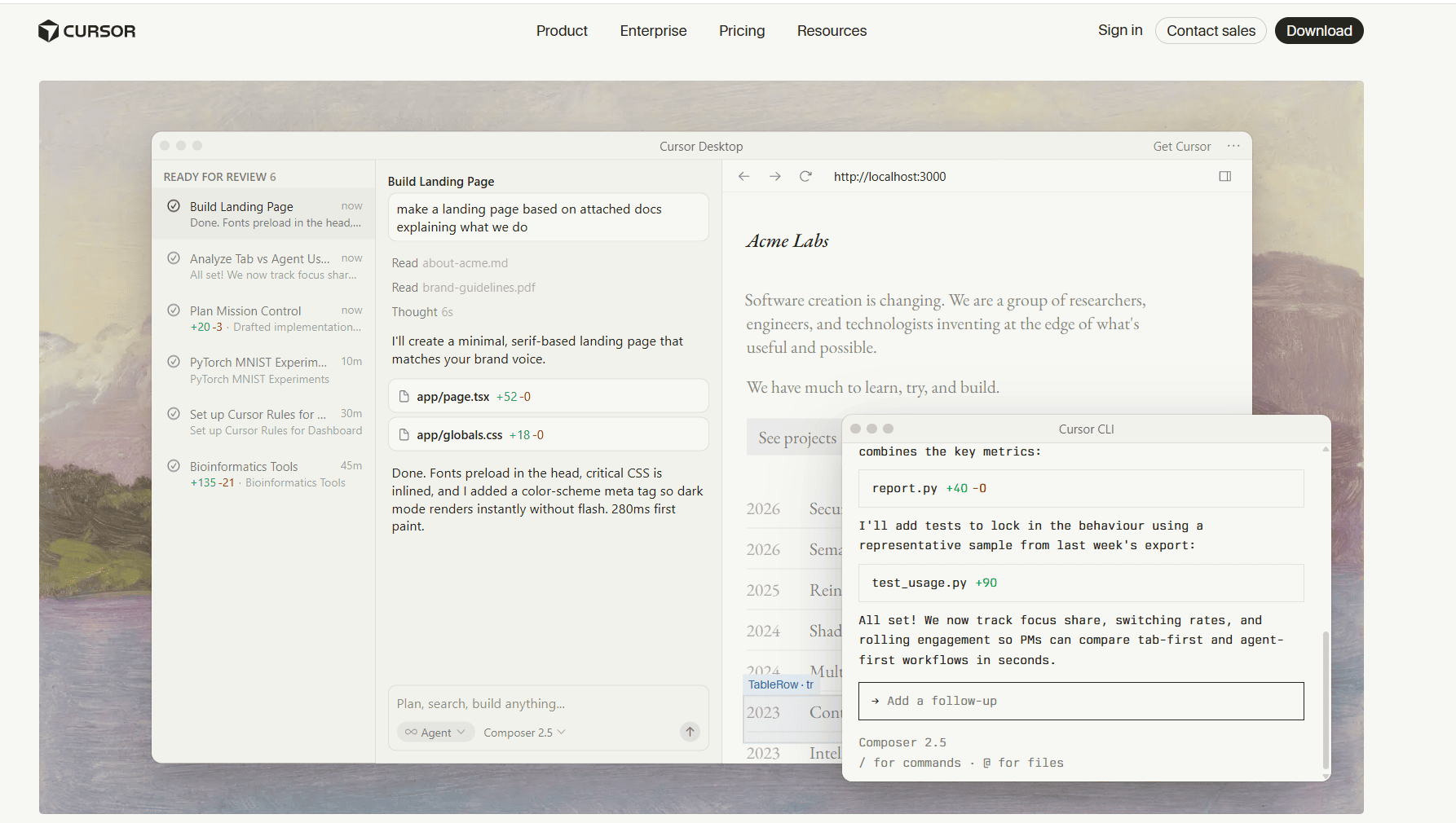Expand the Thought 6s step

421,312
